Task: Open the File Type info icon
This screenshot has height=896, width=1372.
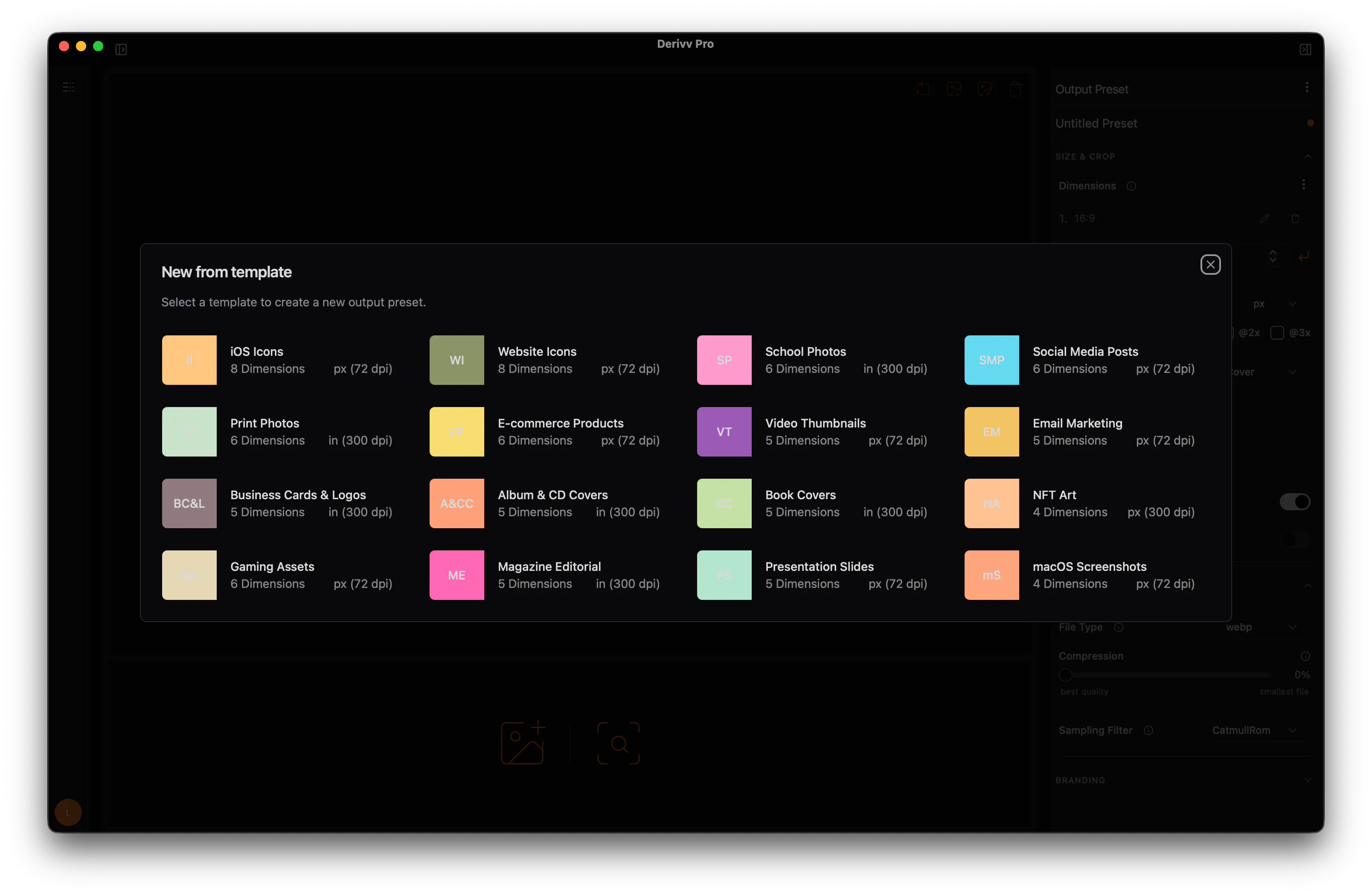Action: [1118, 627]
